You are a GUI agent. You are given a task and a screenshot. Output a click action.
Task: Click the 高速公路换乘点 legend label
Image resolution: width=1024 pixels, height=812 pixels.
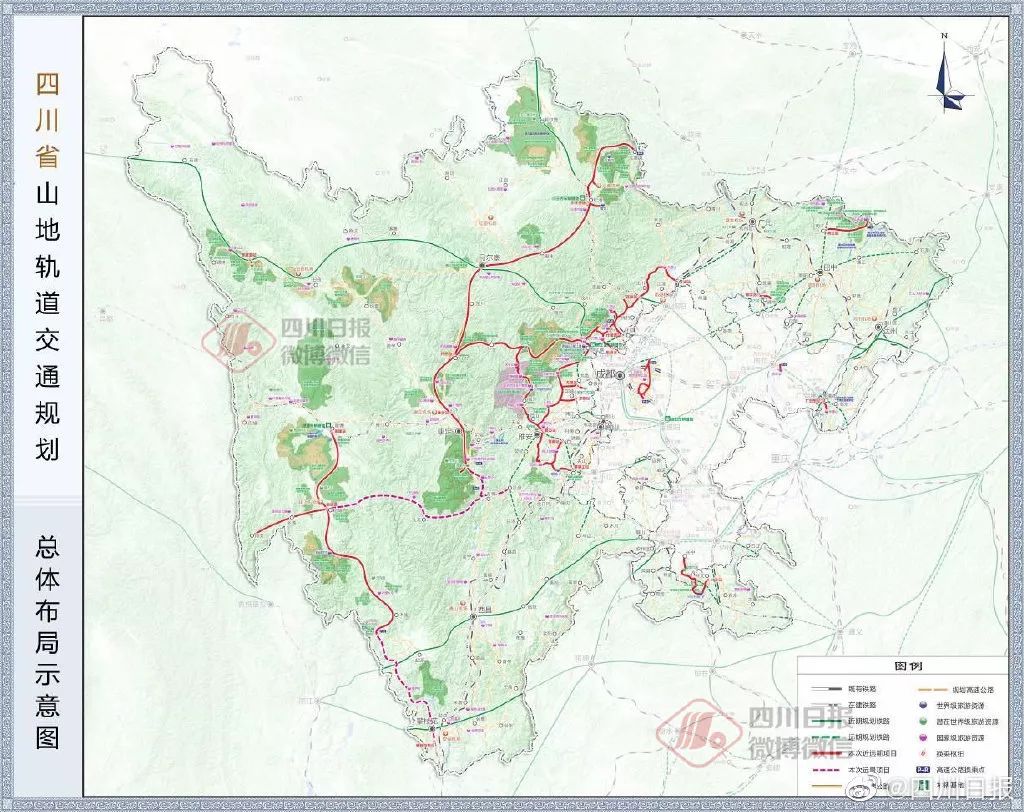pos(961,770)
